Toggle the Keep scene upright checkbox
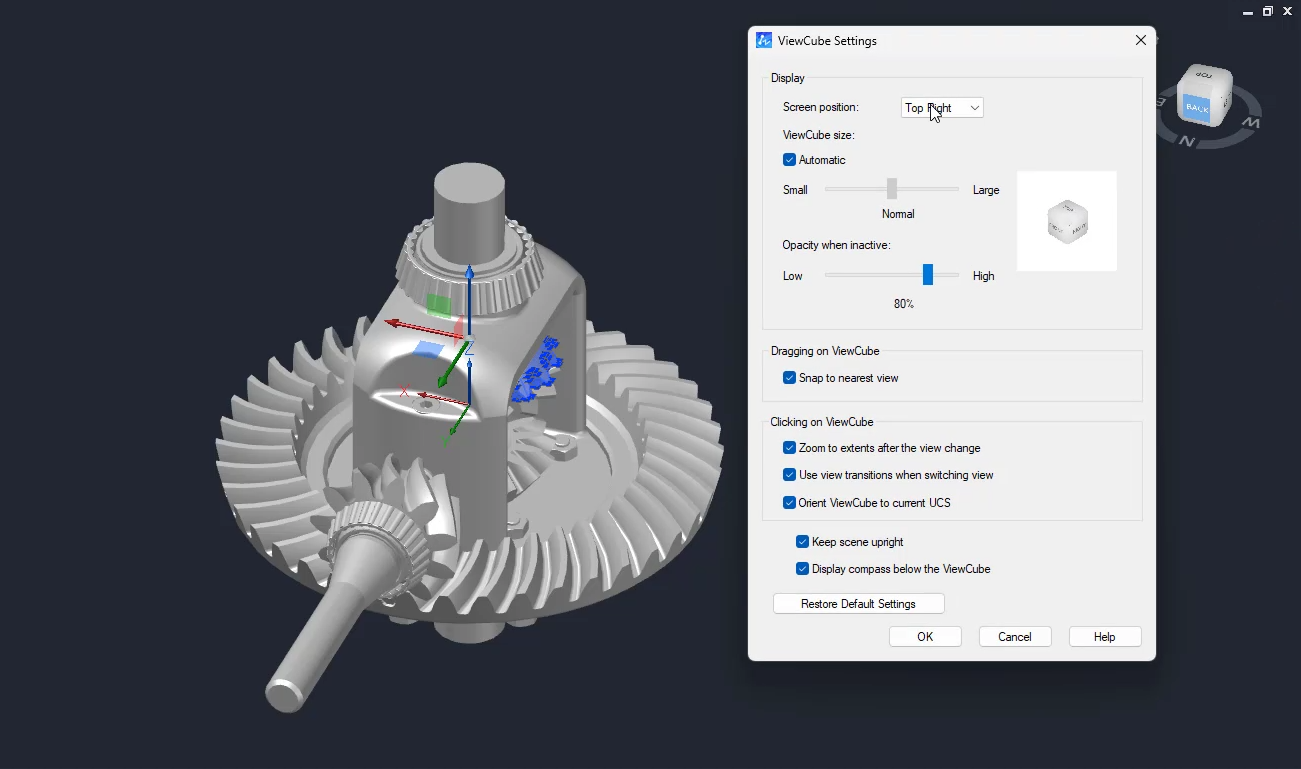1301x769 pixels. click(x=802, y=542)
